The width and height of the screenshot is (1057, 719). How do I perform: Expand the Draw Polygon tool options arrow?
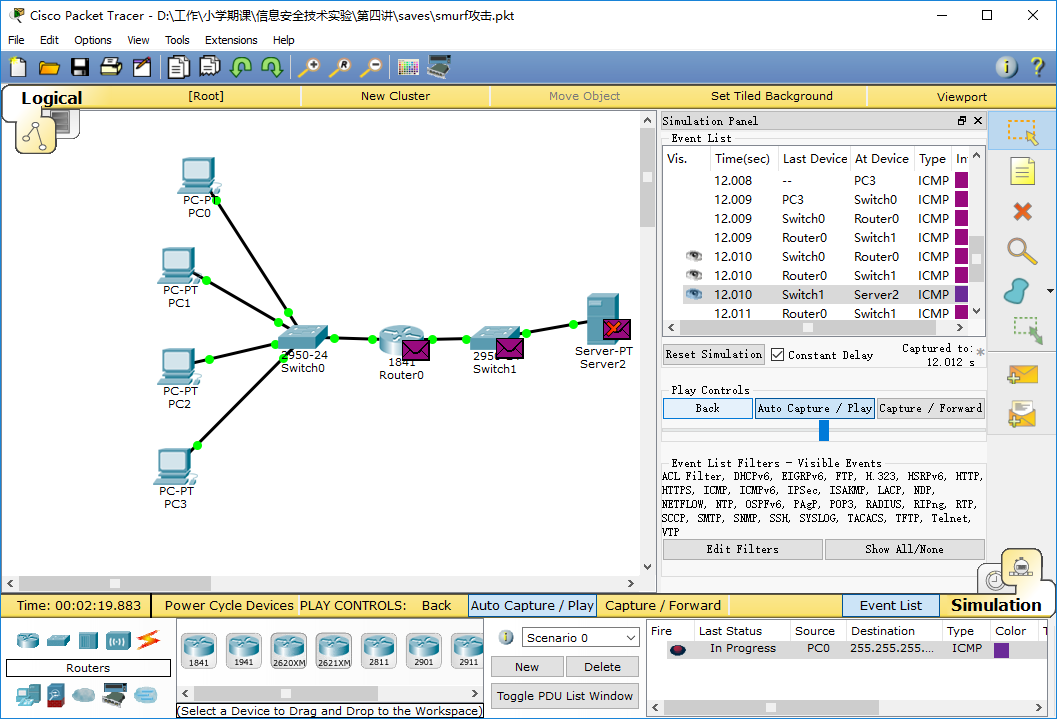click(1050, 291)
